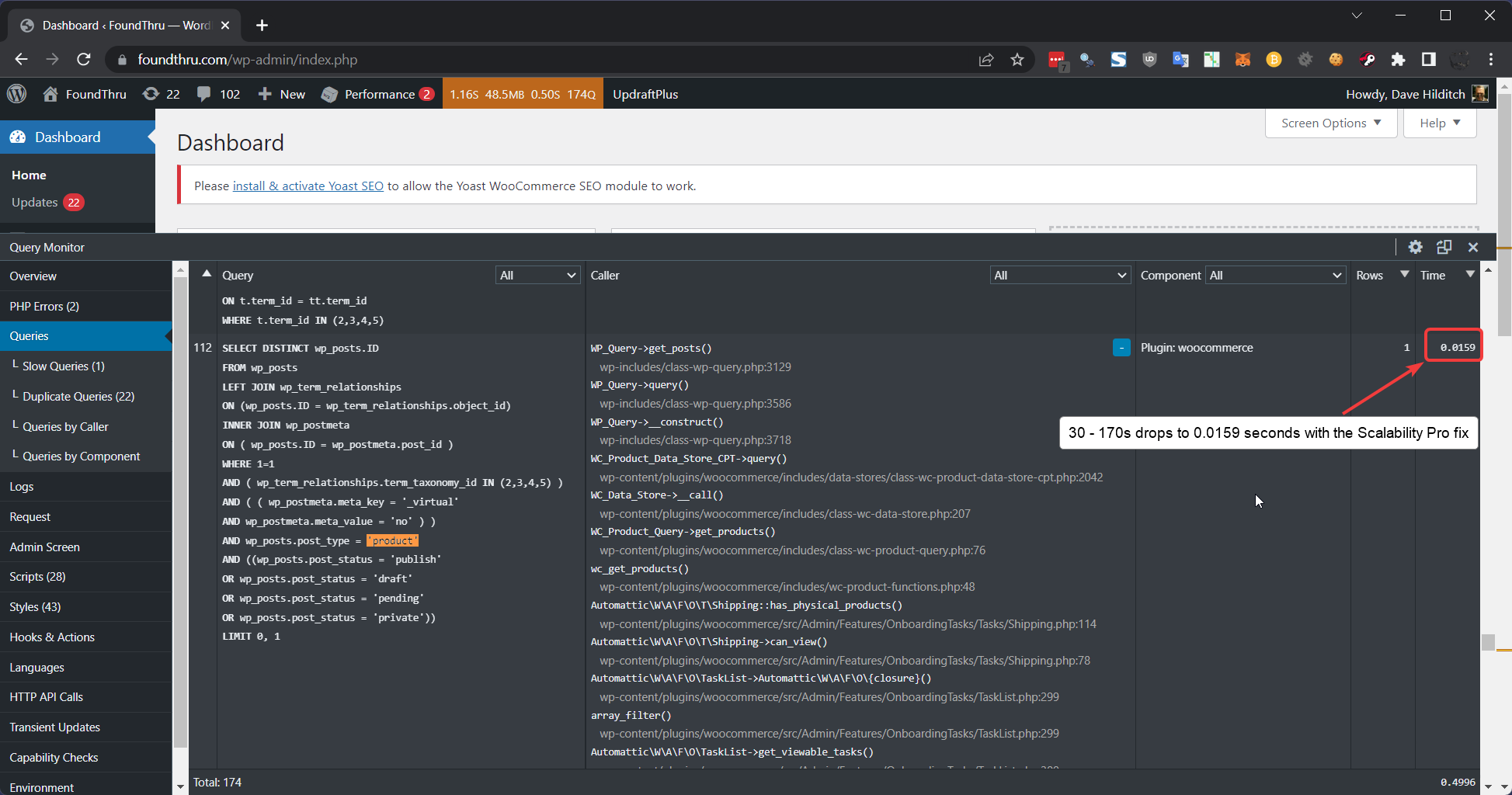Image resolution: width=1512 pixels, height=795 pixels.
Task: Visit site via FoundThru home icon
Action: tap(85, 94)
